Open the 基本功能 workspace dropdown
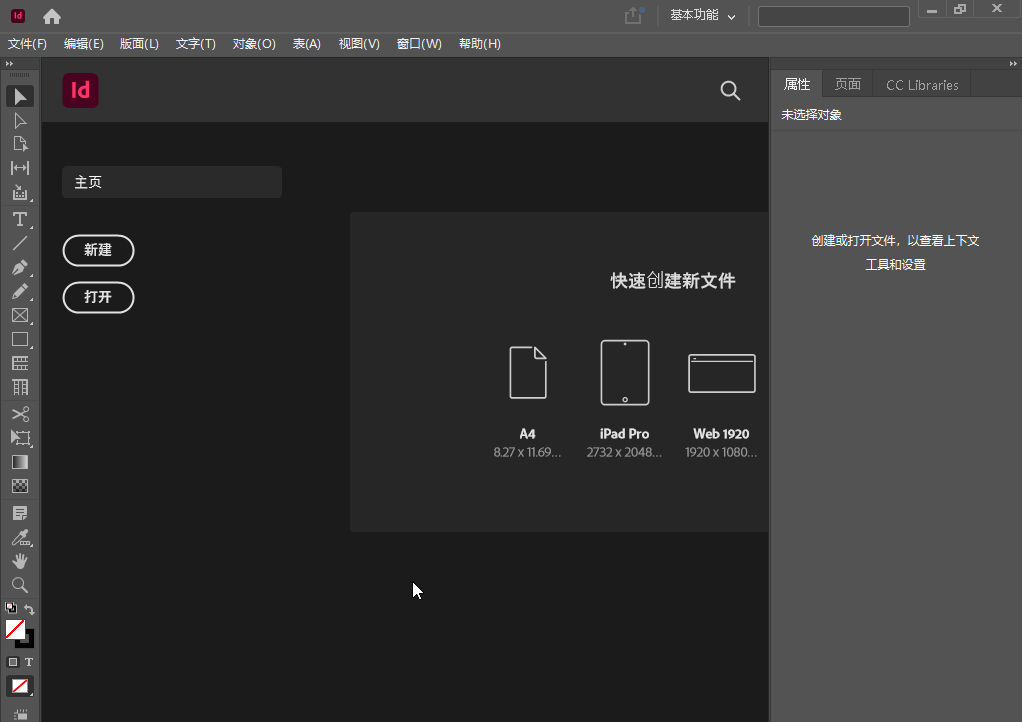1022x722 pixels. 702,16
